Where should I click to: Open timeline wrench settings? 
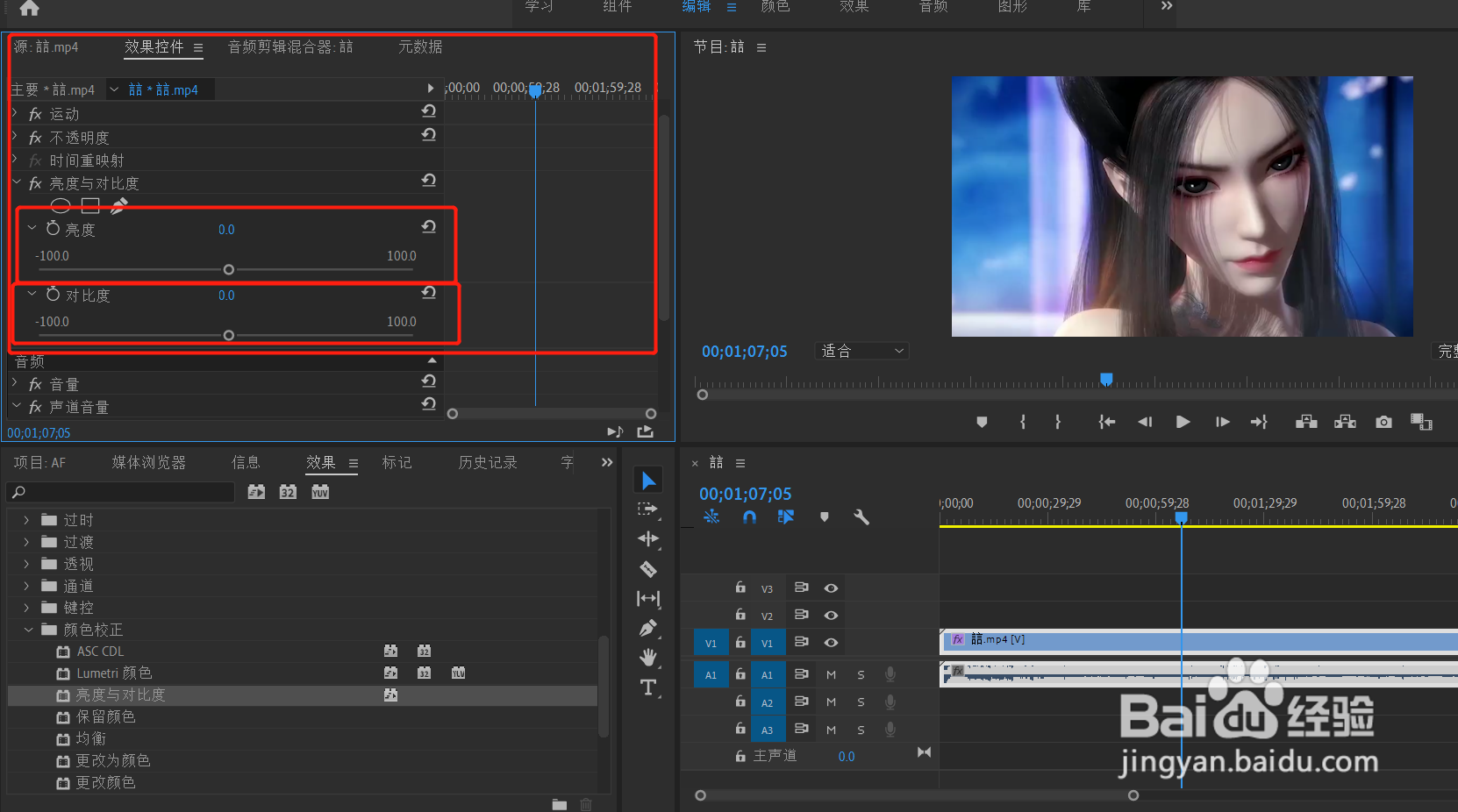click(861, 517)
